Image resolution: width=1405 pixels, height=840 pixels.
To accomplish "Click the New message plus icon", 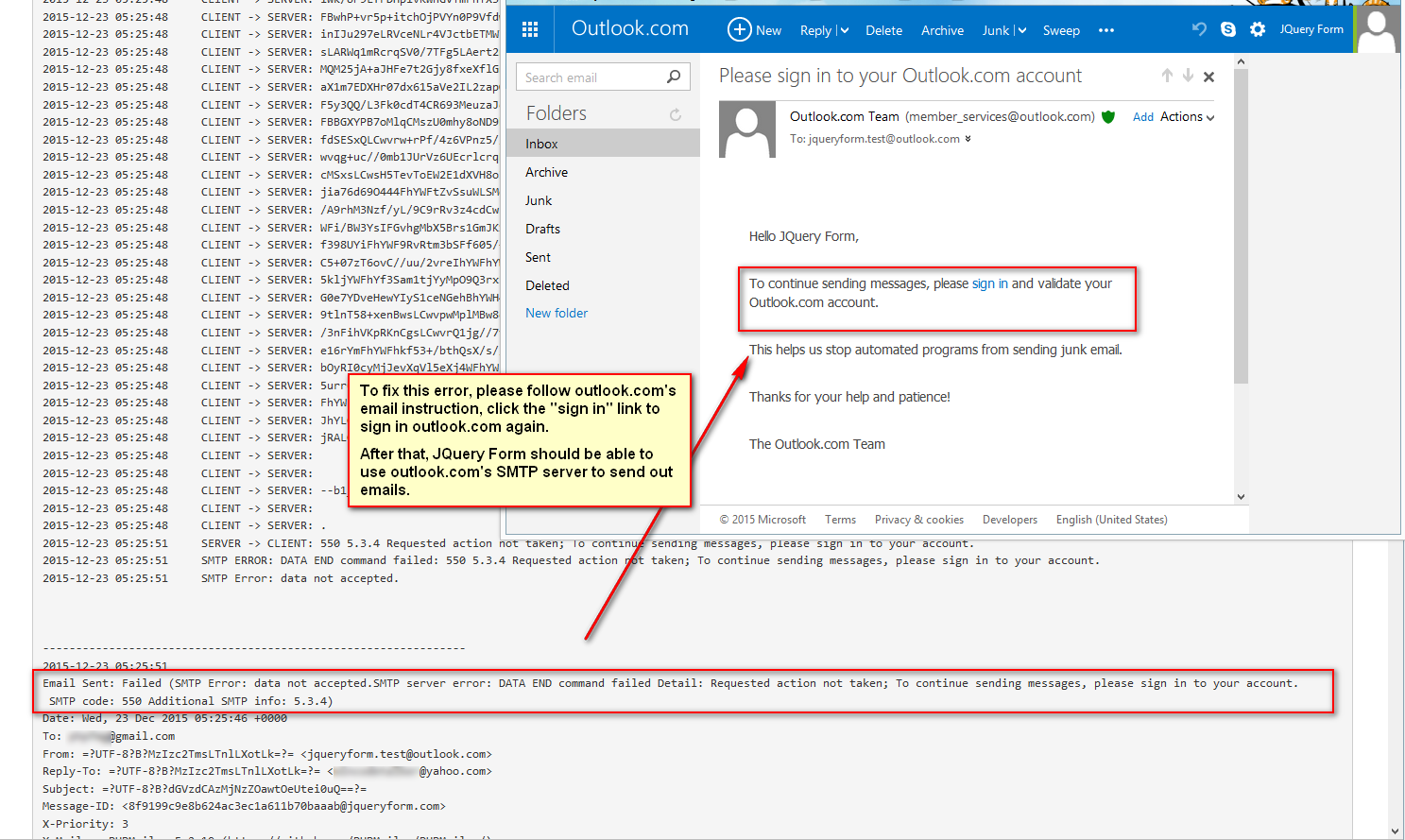I will pos(739,29).
